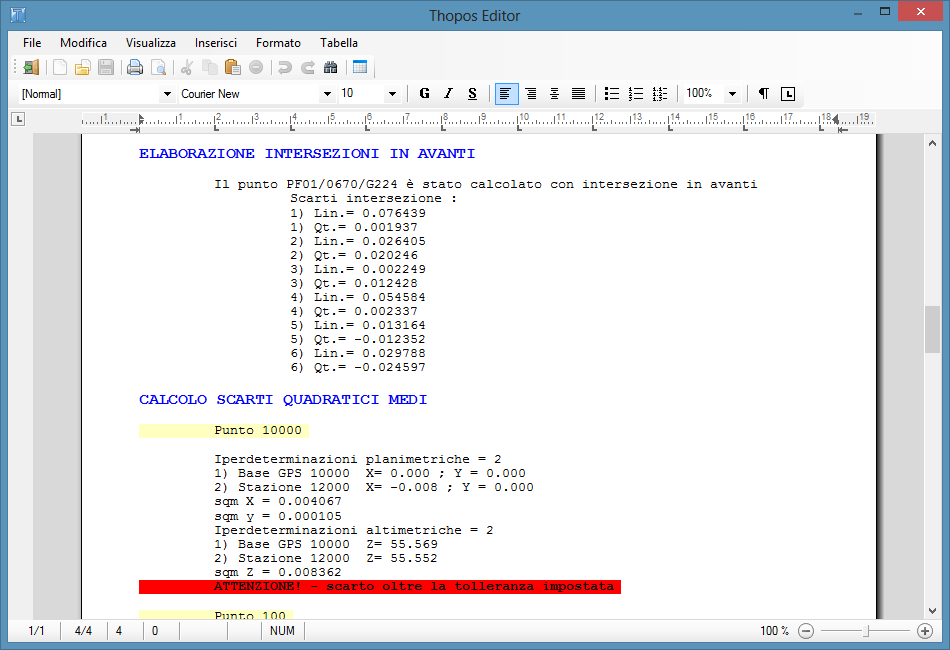Click the vertical scrollbar thumb
Viewport: 950px width, 650px height.
click(x=932, y=330)
